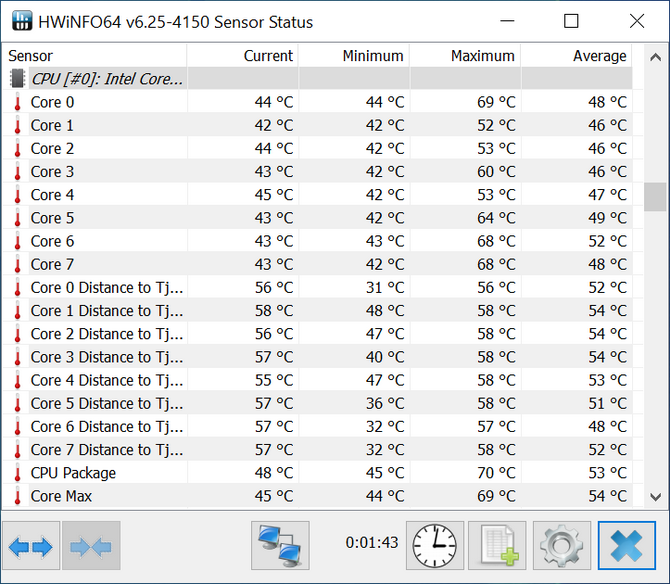Viewport: 670px width, 584px height.
Task: Close the window with title bar X
Action: coord(637,21)
